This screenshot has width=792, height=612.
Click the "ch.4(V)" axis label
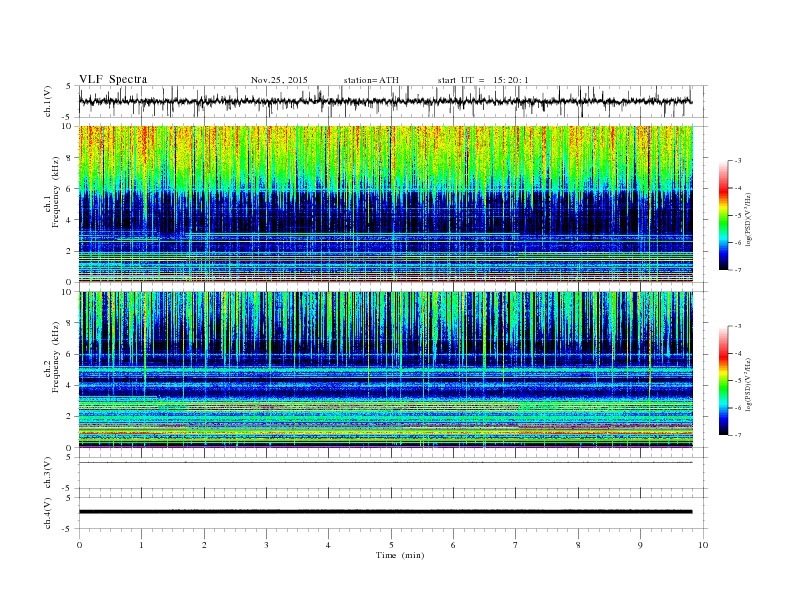[x=48, y=513]
